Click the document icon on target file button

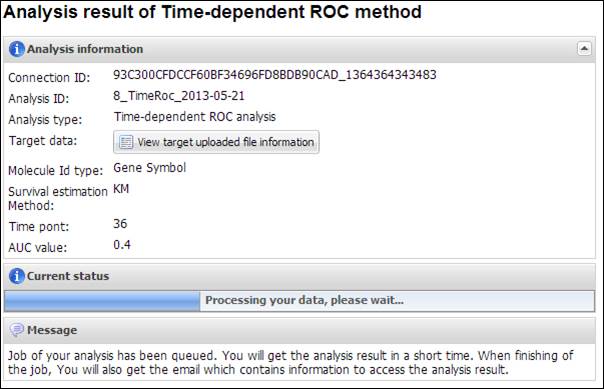[126, 142]
